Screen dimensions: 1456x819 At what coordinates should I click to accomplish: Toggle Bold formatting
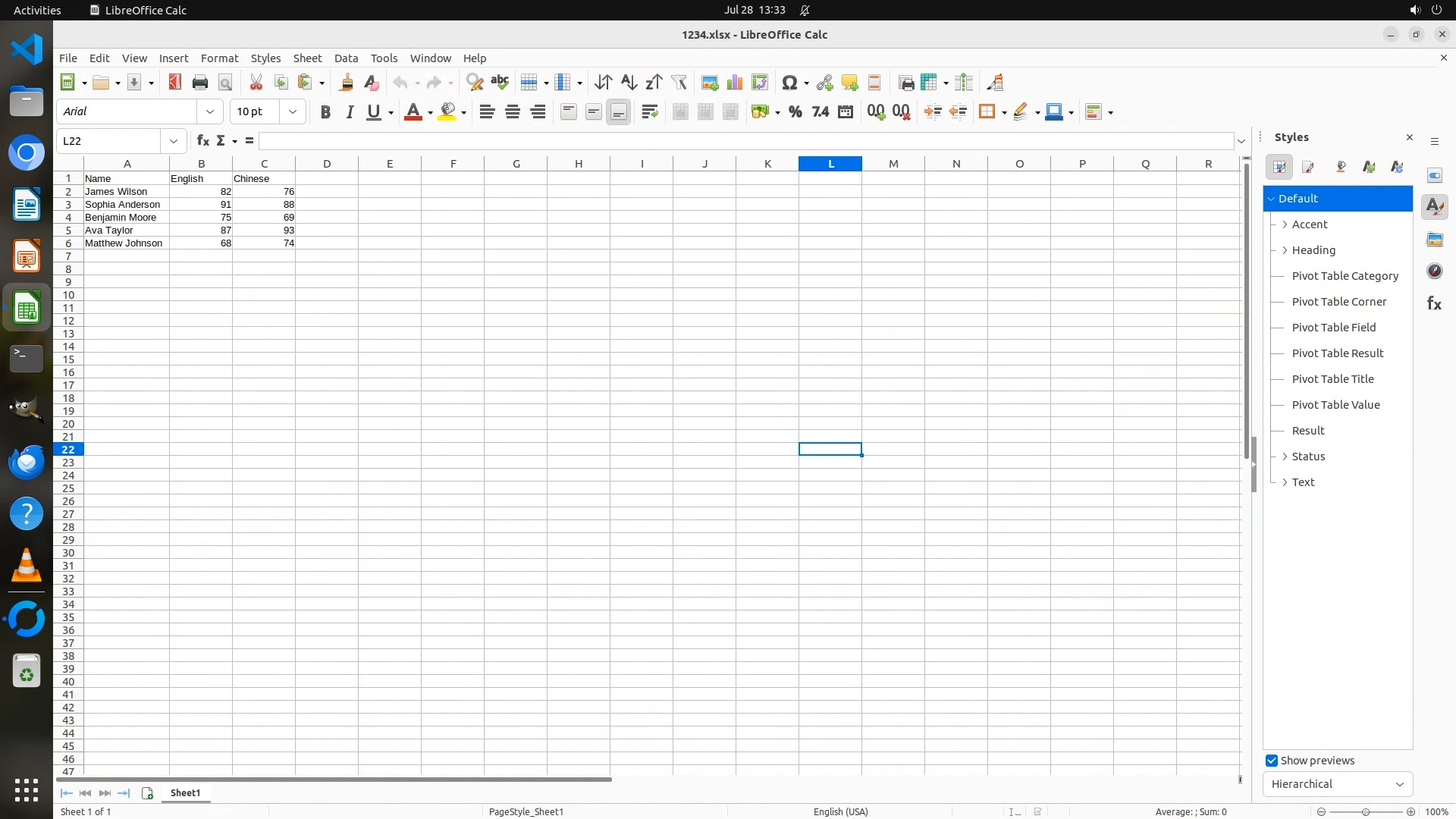tap(325, 112)
